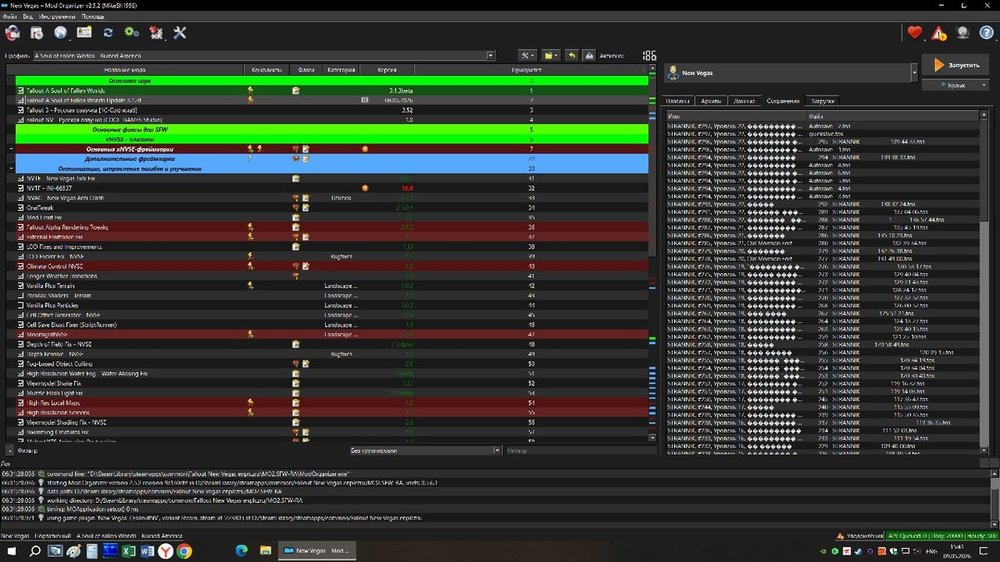The image size is (1000, 562).
Task: Open Google Chrome from the taskbar
Action: [184, 551]
